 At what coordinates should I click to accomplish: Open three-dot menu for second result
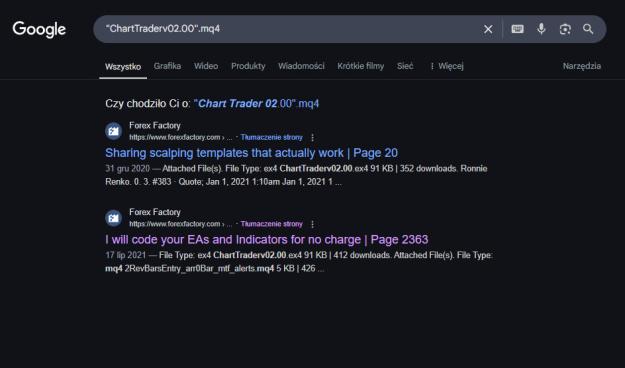coord(312,224)
